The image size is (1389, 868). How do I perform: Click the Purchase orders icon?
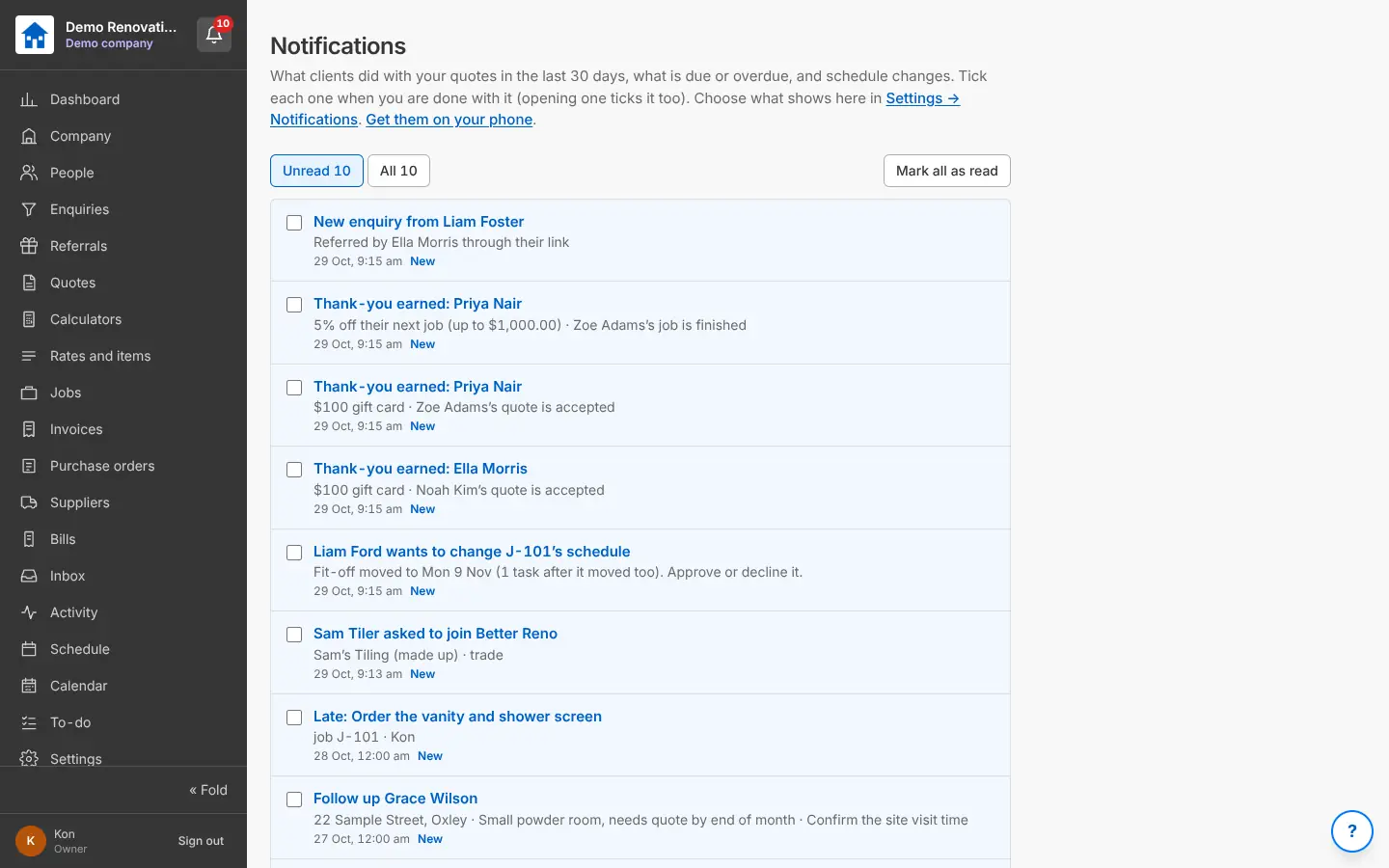click(29, 466)
